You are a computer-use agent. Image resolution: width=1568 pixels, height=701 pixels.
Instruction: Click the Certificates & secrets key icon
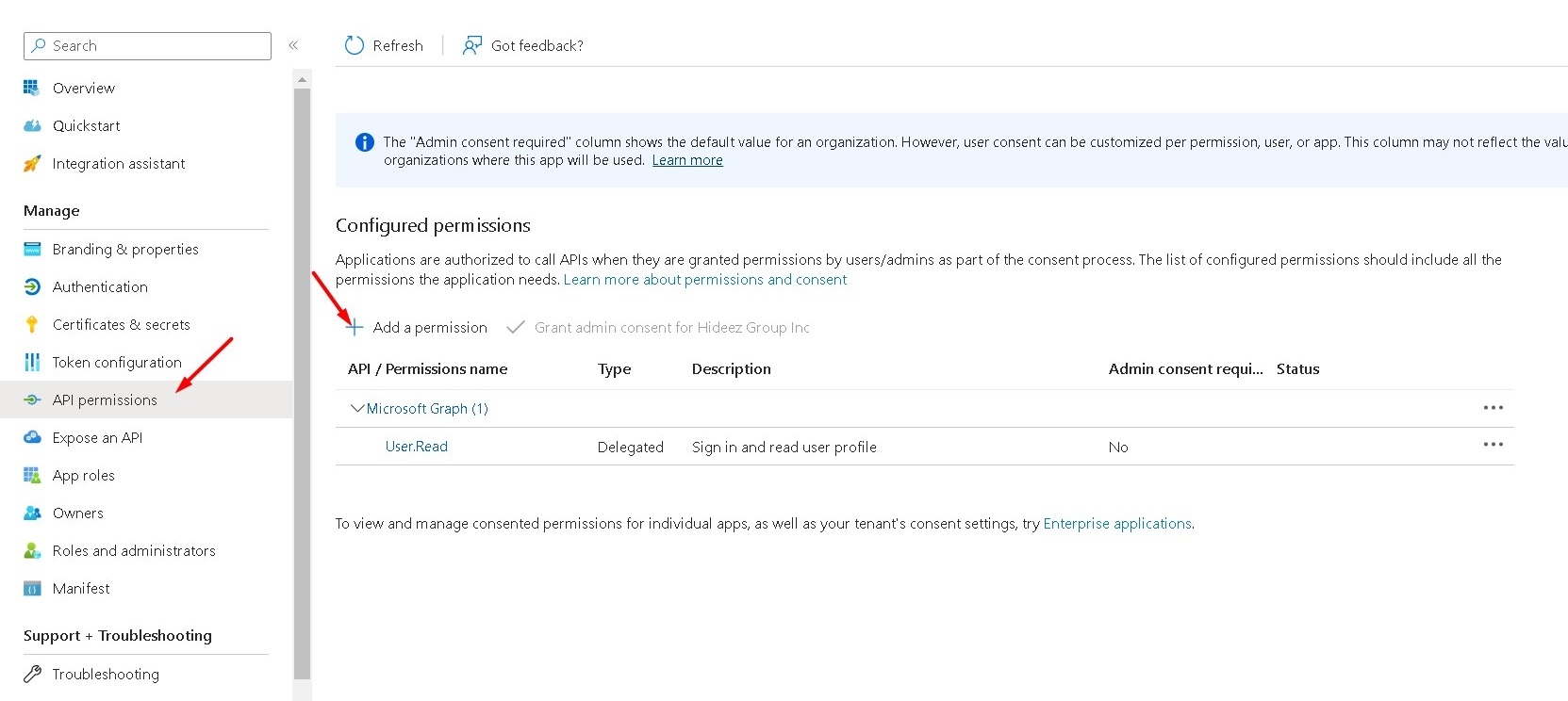coord(32,324)
